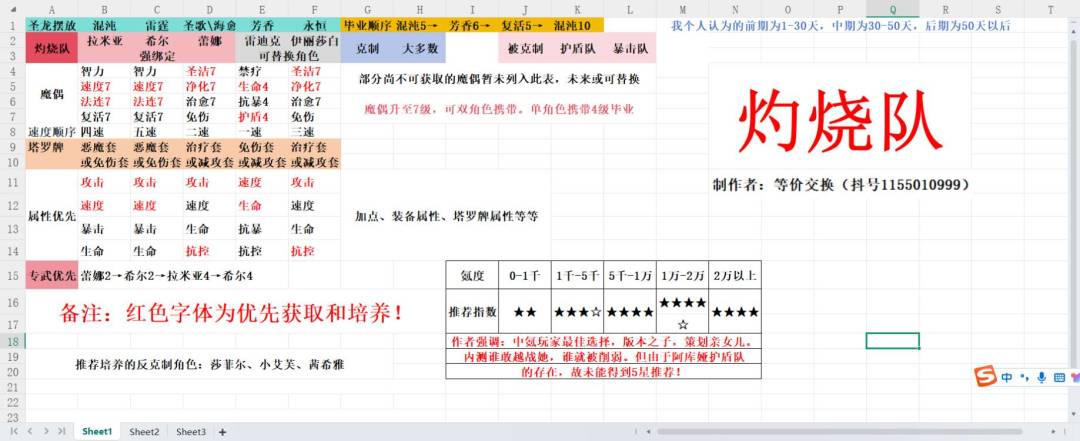Select the 拉米亚 cell in row 2
1080x441 pixels.
click(x=105, y=41)
